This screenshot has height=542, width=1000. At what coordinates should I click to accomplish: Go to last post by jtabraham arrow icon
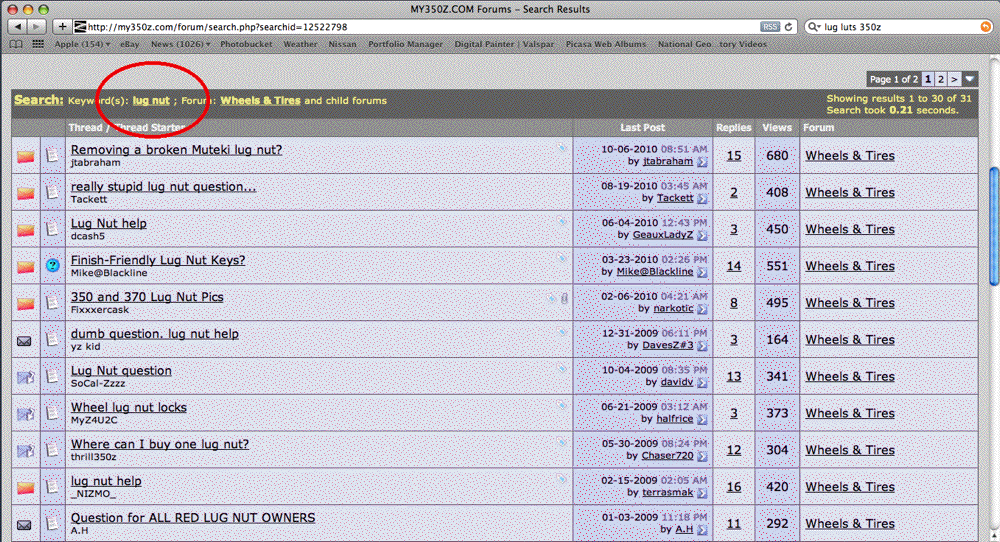(x=702, y=161)
